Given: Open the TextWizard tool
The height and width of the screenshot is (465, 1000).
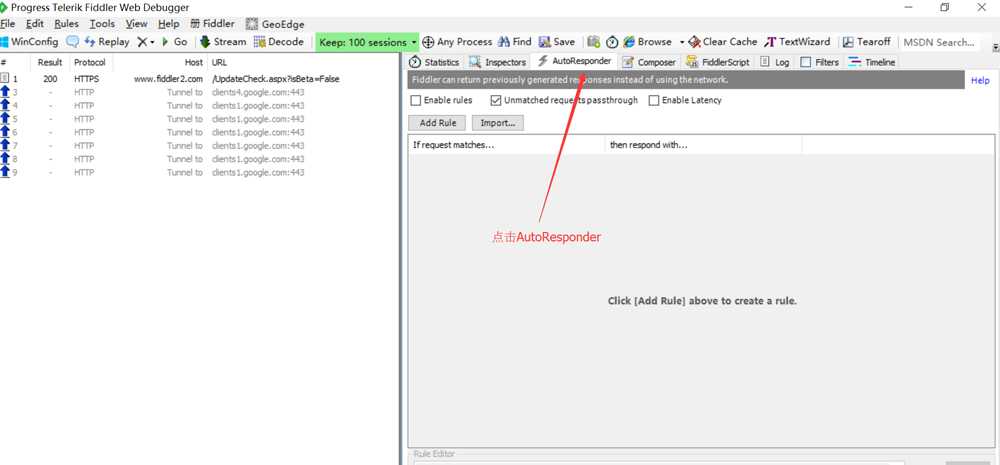Looking at the screenshot, I should [x=797, y=41].
